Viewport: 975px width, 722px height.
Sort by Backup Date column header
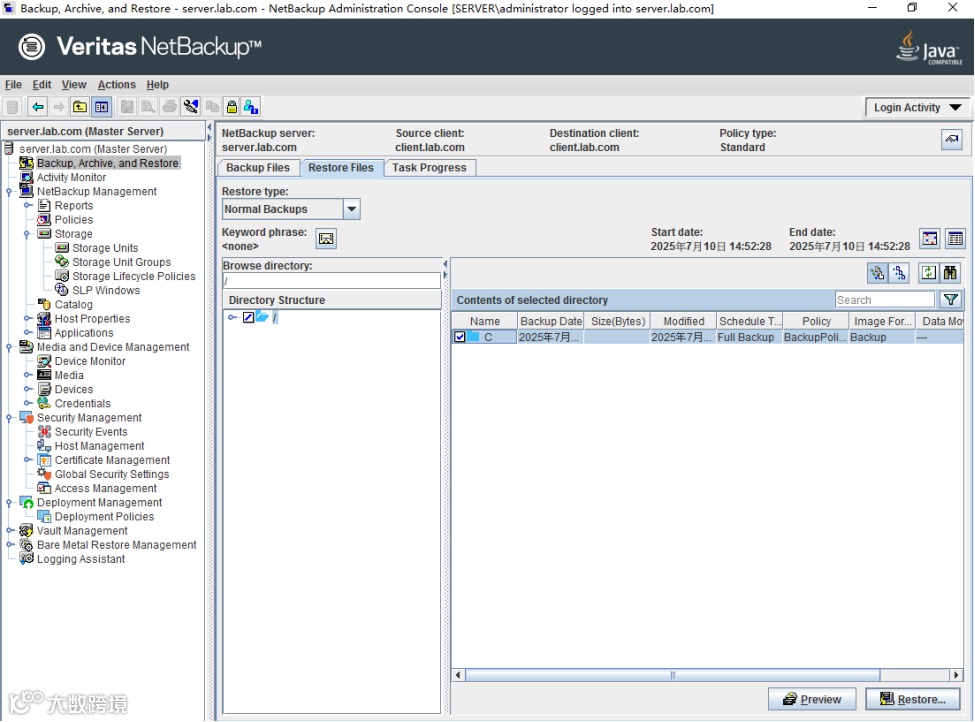tap(551, 321)
